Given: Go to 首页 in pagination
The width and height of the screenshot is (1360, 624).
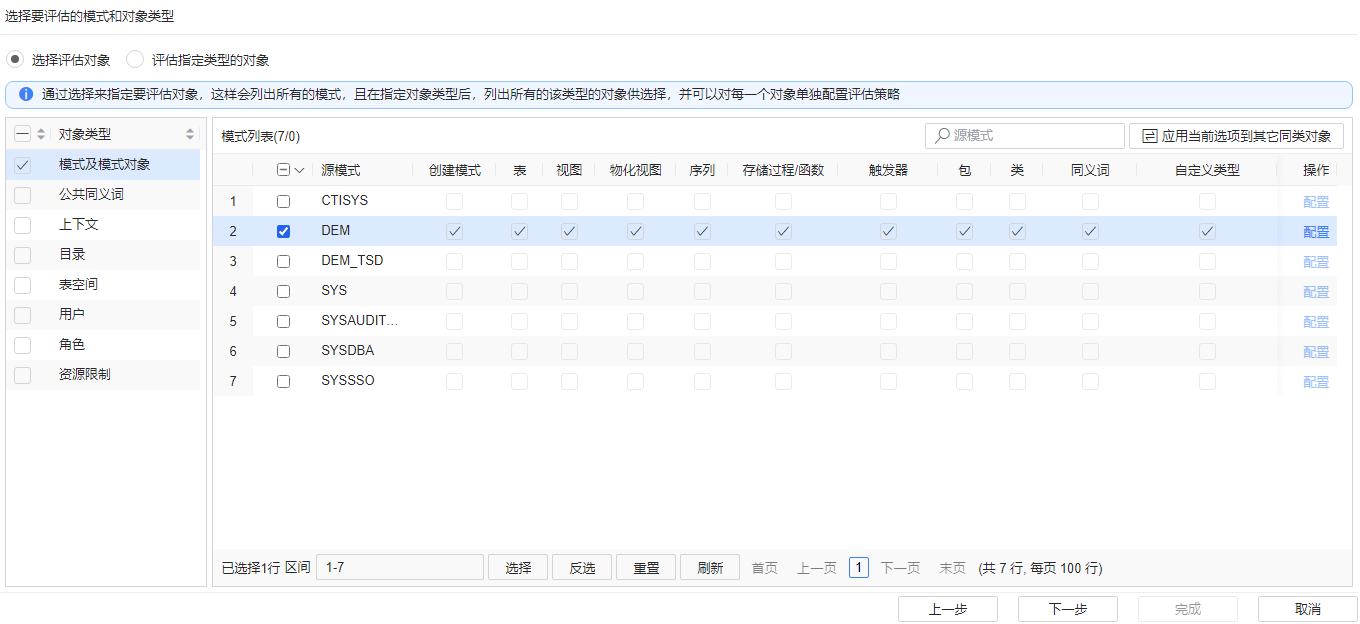Looking at the screenshot, I should 765,567.
